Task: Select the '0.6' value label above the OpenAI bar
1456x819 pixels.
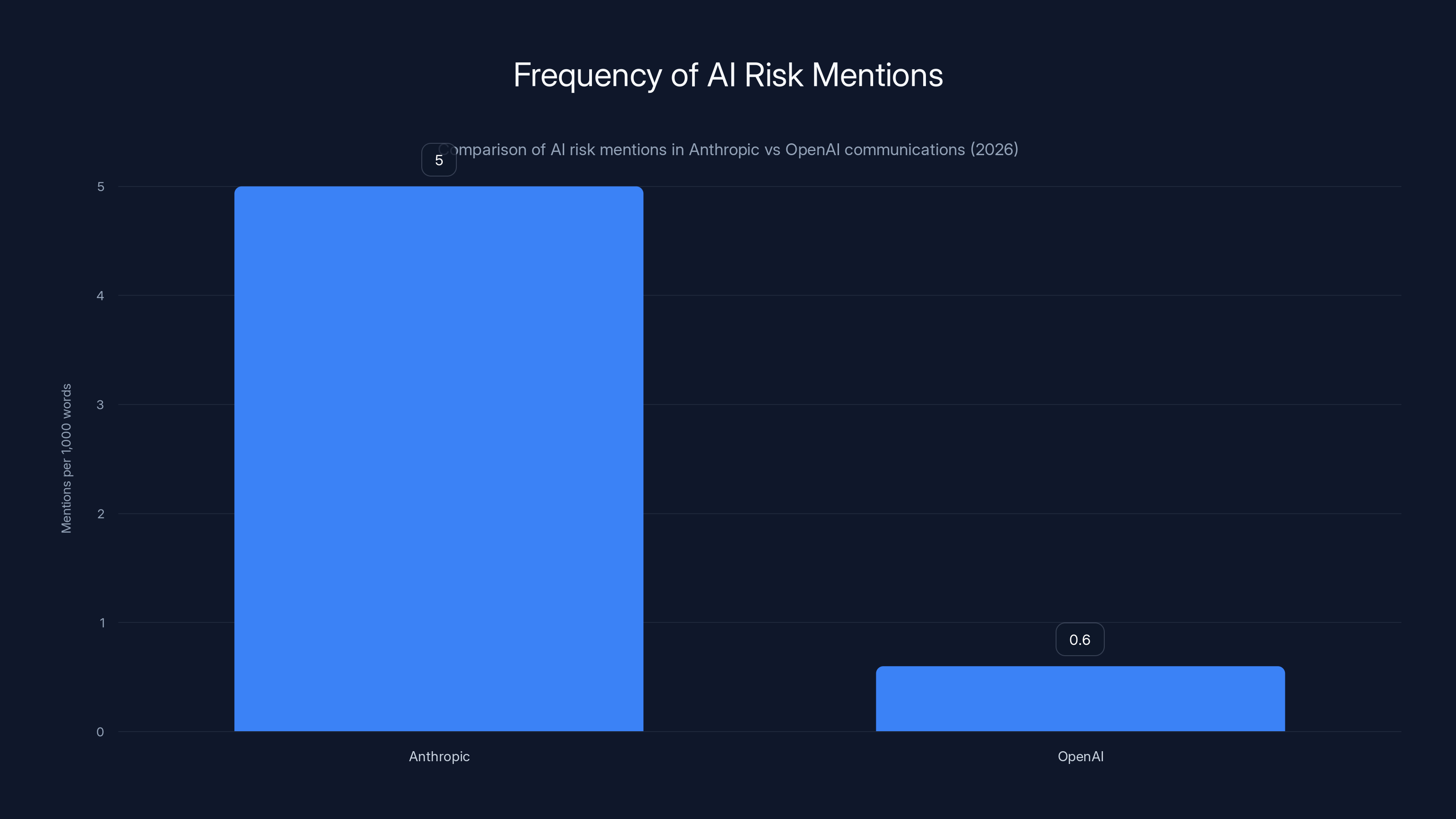Action: pos(1080,639)
